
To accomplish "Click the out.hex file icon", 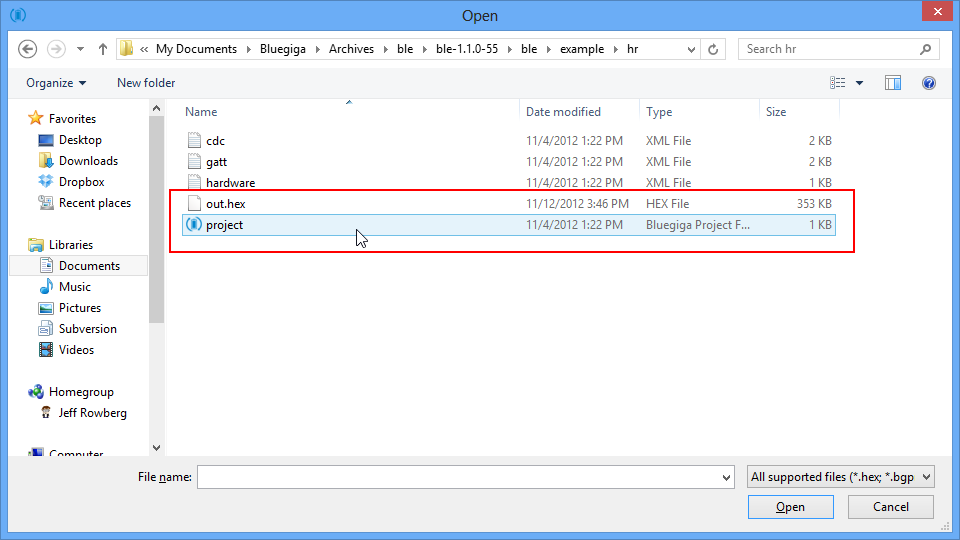I will pos(194,203).
